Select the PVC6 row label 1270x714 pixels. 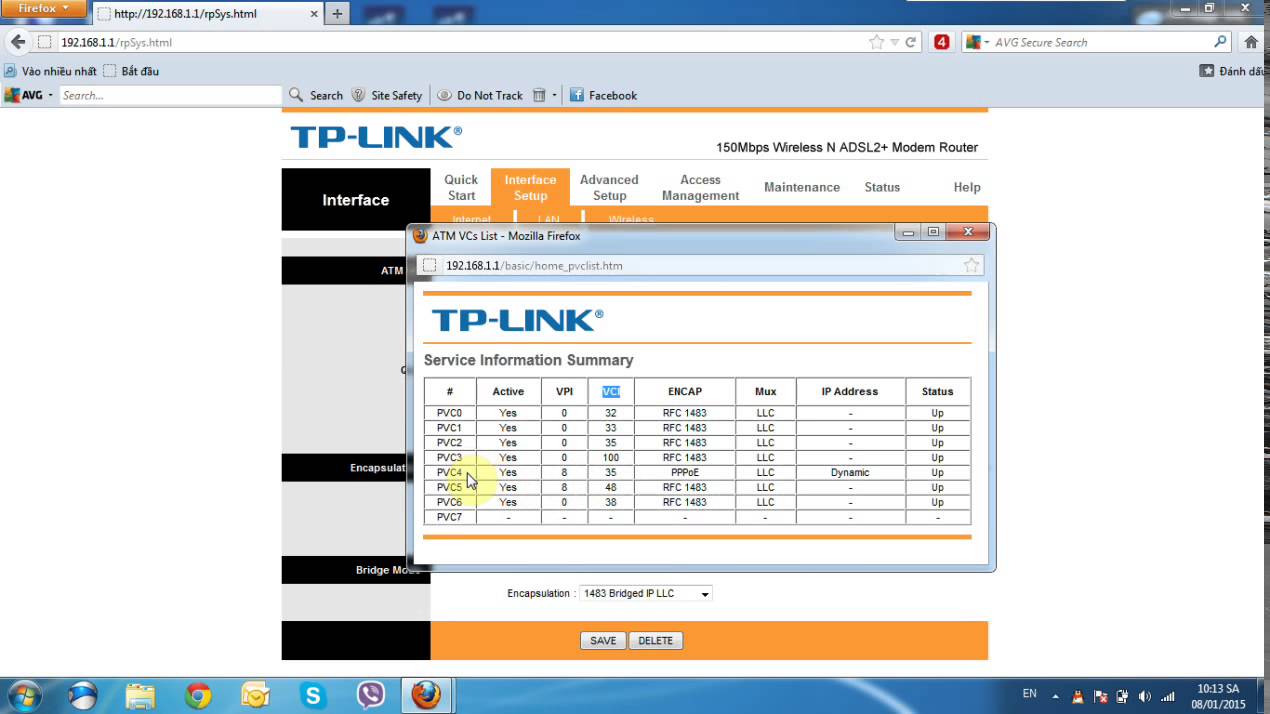[x=450, y=503]
